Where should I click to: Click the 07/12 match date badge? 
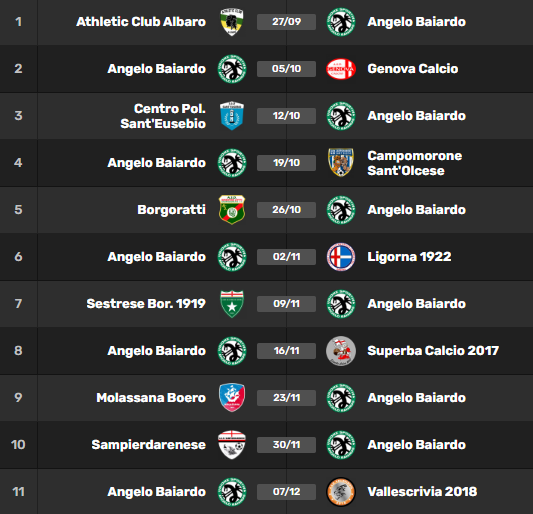[287, 492]
